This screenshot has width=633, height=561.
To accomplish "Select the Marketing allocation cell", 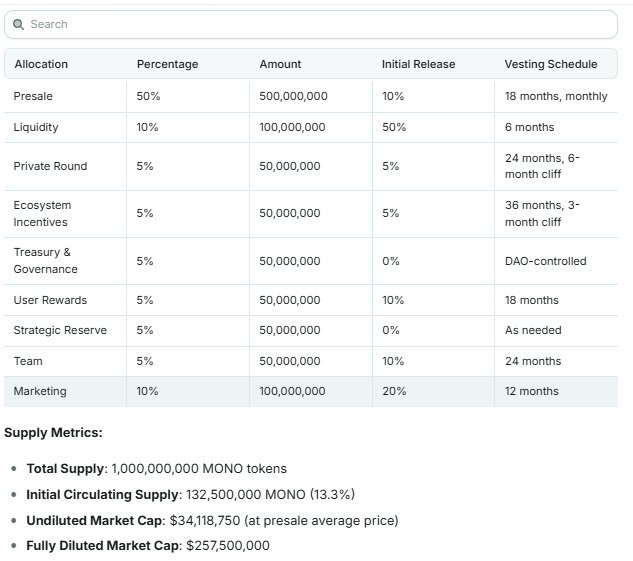I will [x=65, y=391].
